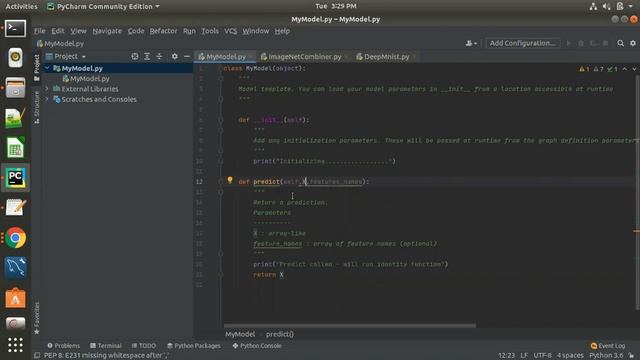Screen dimensions: 640x360
Task: Click the Search Everywhere magnifier icon
Action: pos(620,43)
